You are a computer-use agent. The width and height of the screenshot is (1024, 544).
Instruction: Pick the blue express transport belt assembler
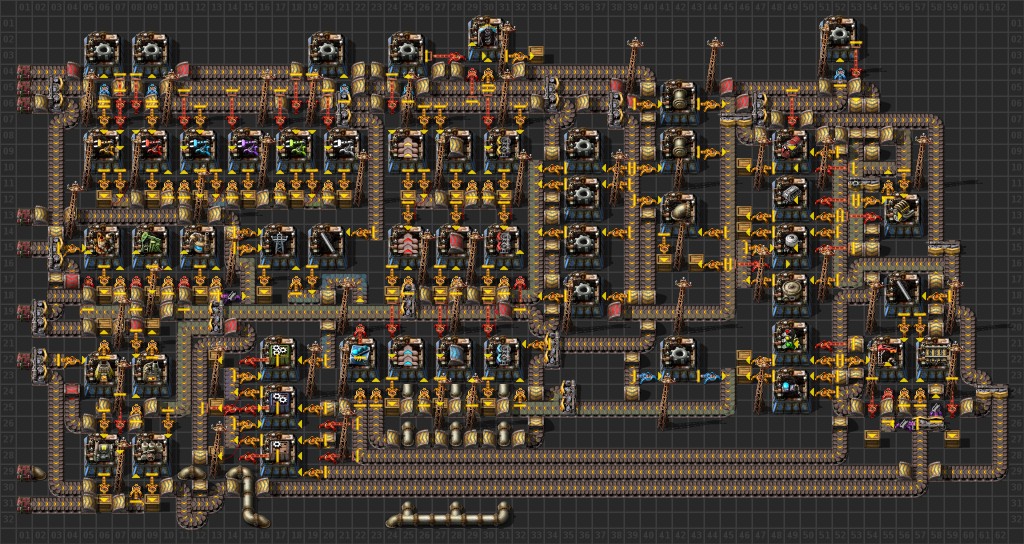coord(407,359)
